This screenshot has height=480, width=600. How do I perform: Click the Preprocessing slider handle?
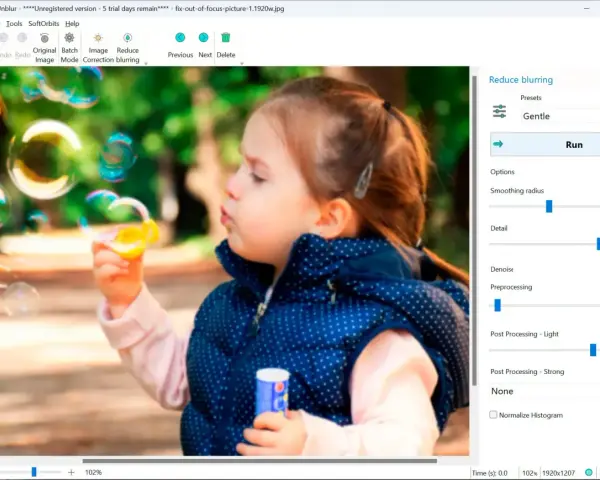click(497, 305)
